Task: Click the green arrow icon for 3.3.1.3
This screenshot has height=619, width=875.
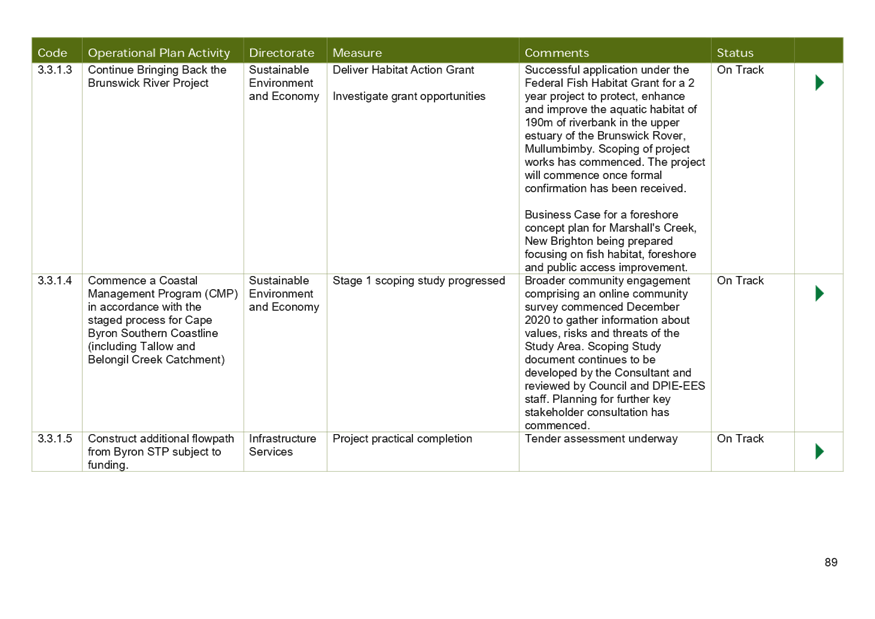Action: coord(819,83)
